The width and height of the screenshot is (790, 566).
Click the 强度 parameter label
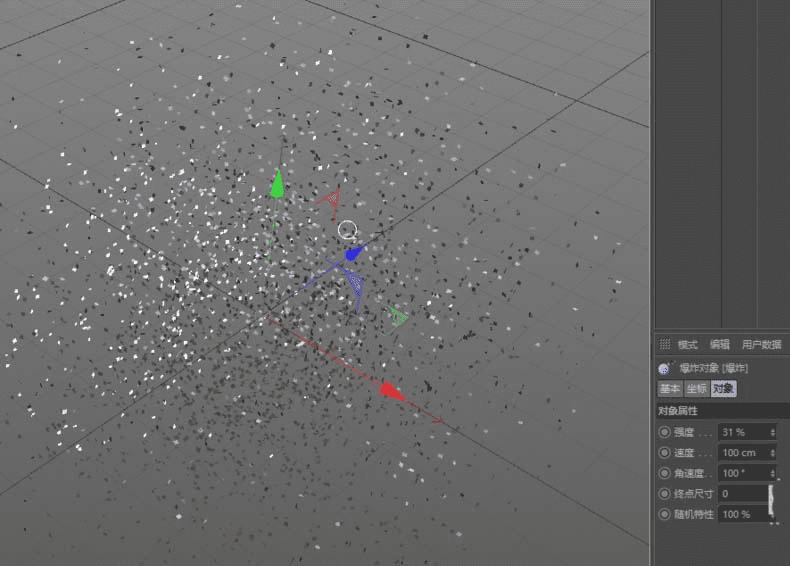click(684, 432)
